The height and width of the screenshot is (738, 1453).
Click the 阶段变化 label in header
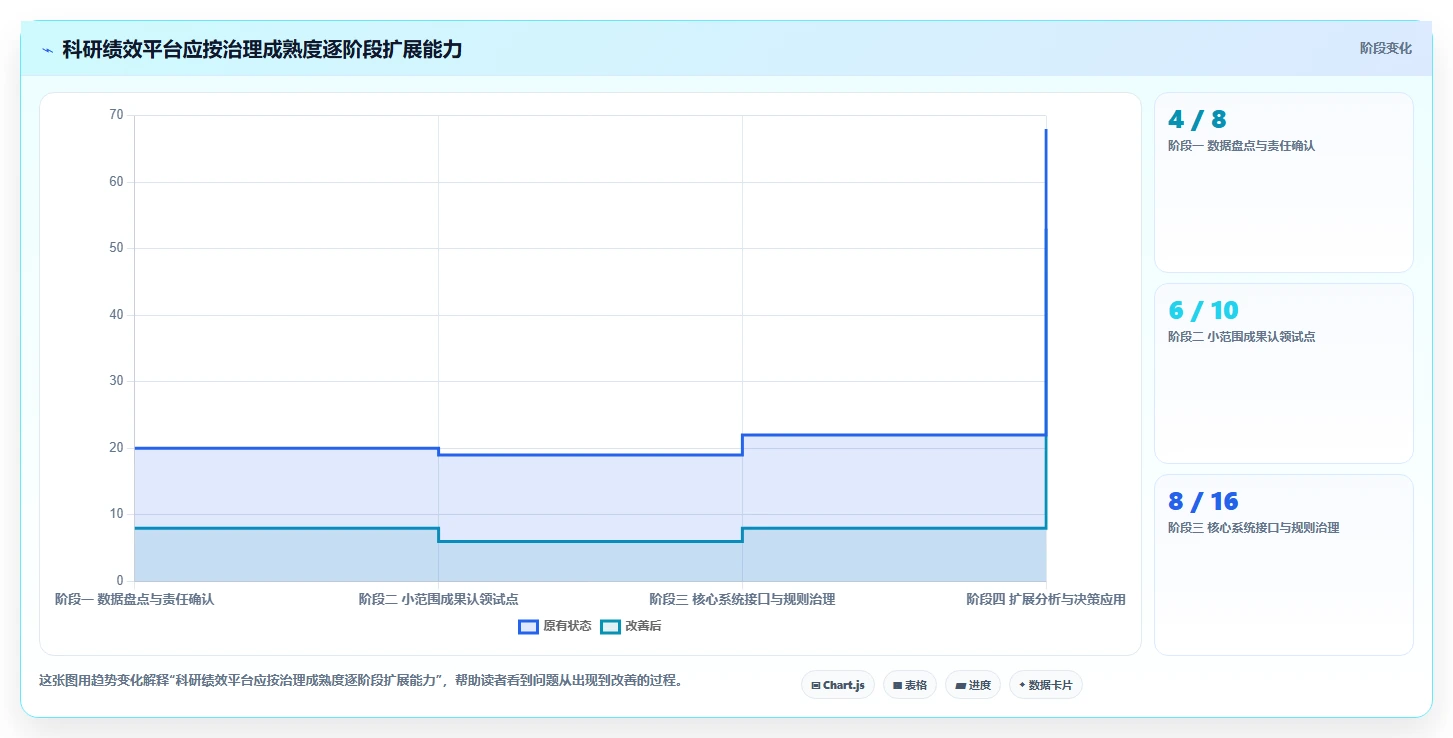[1385, 48]
